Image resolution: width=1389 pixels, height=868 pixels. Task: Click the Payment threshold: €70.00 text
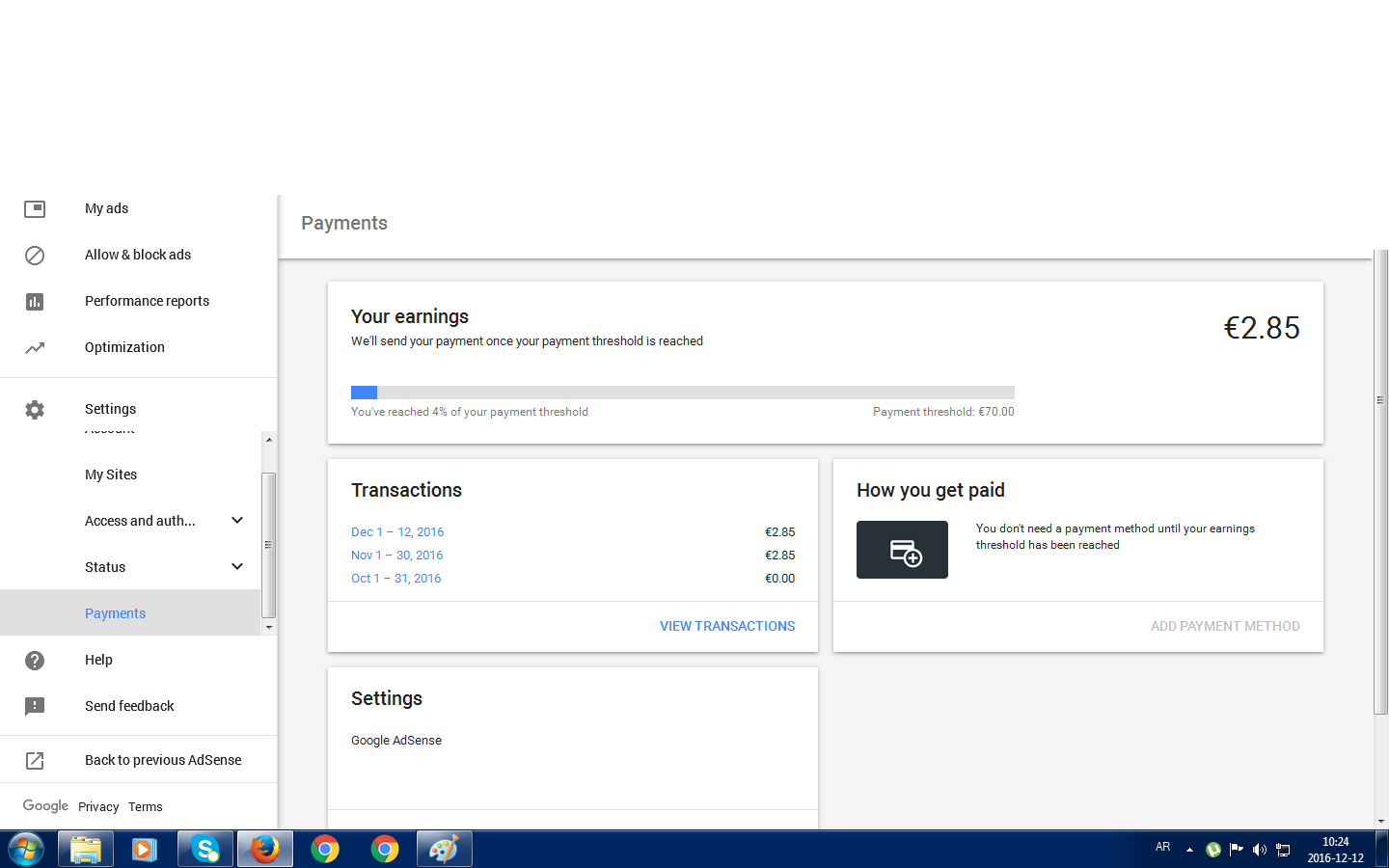click(943, 412)
